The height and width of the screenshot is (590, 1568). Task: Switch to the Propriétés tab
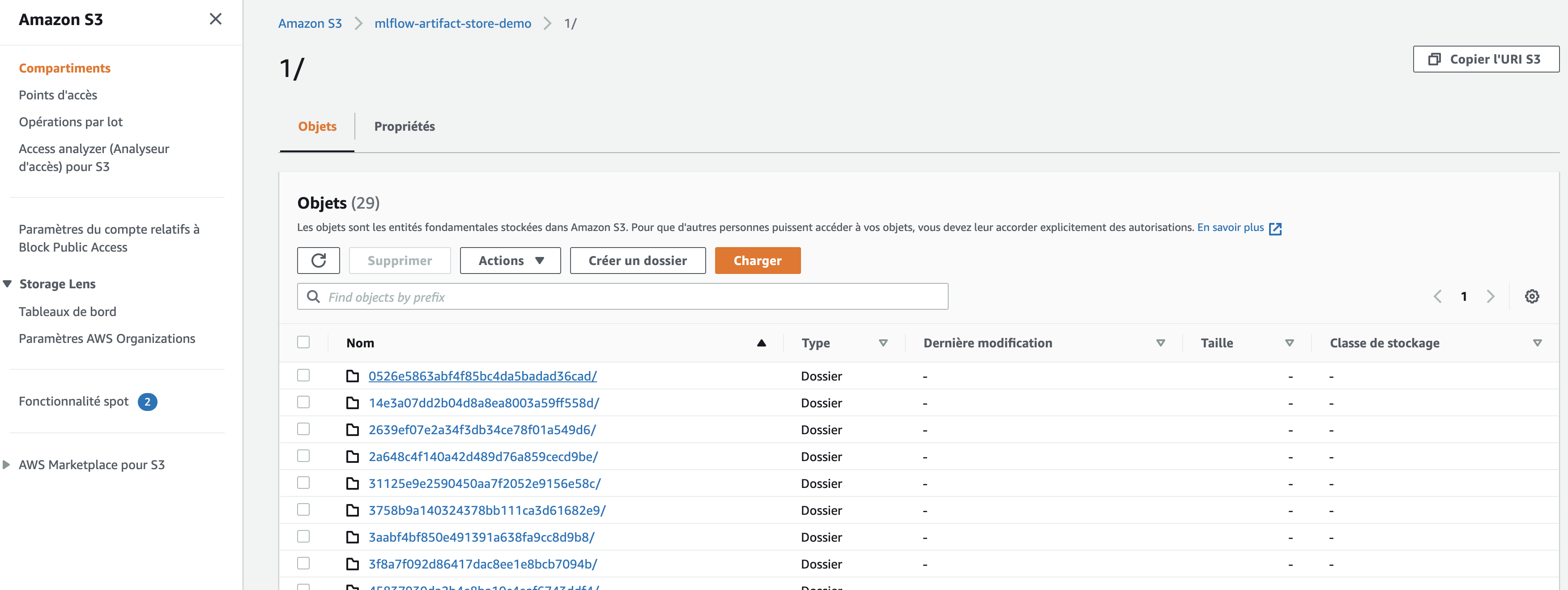[x=404, y=127]
